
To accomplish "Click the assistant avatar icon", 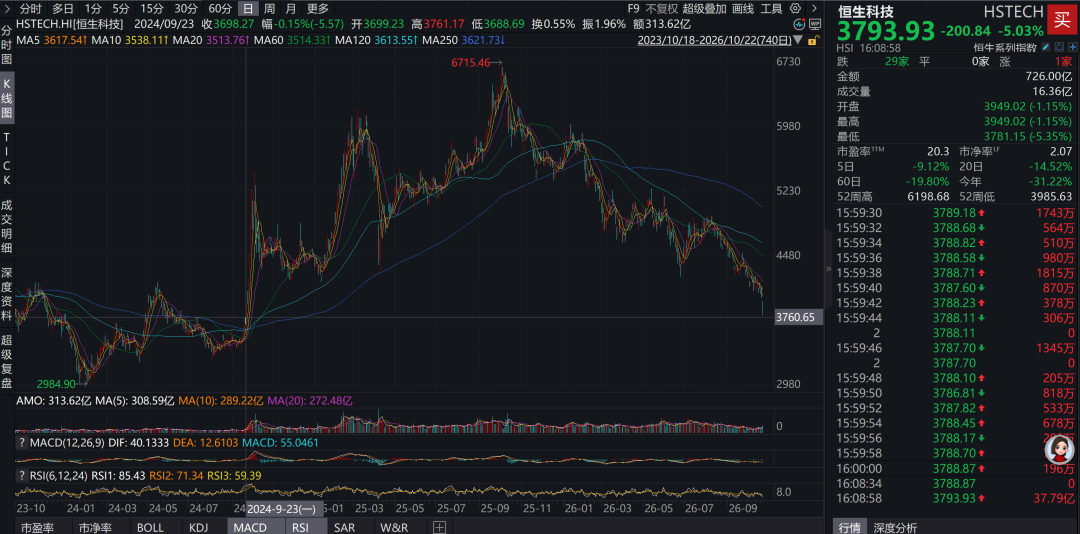I will 1059,451.
